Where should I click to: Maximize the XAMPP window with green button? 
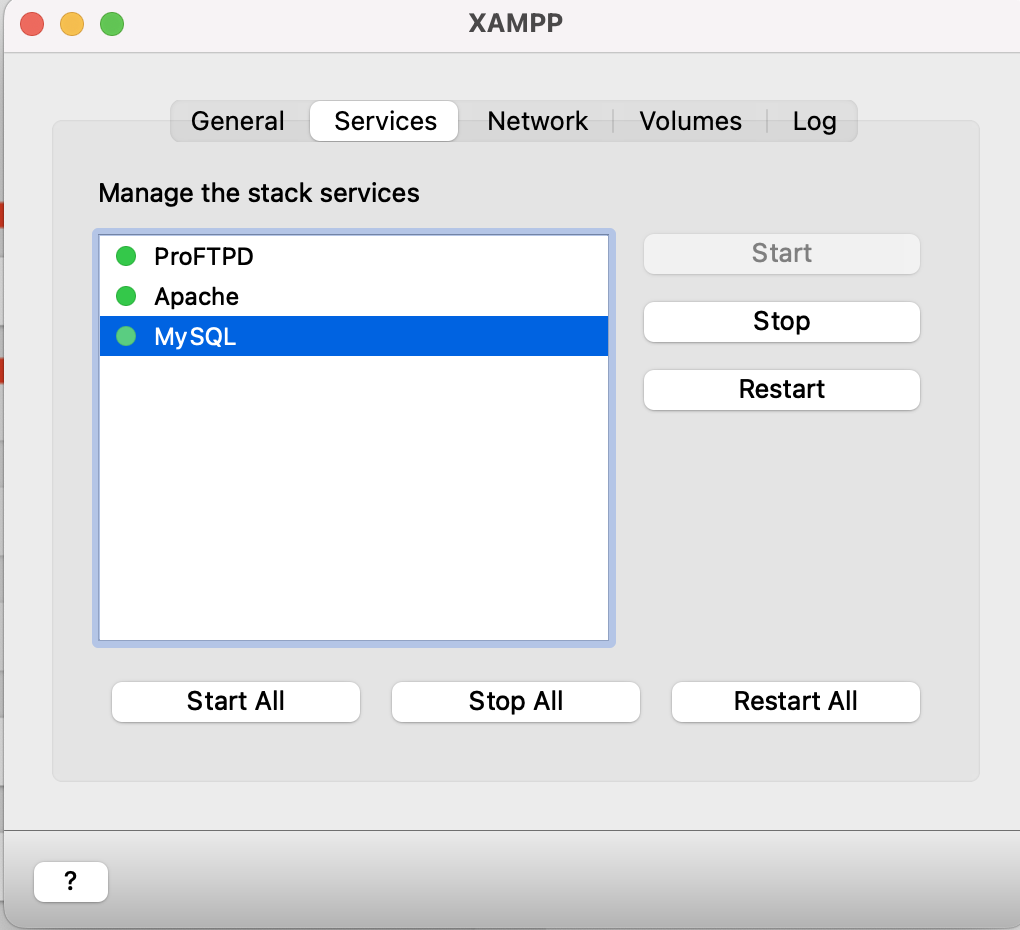click(x=112, y=24)
